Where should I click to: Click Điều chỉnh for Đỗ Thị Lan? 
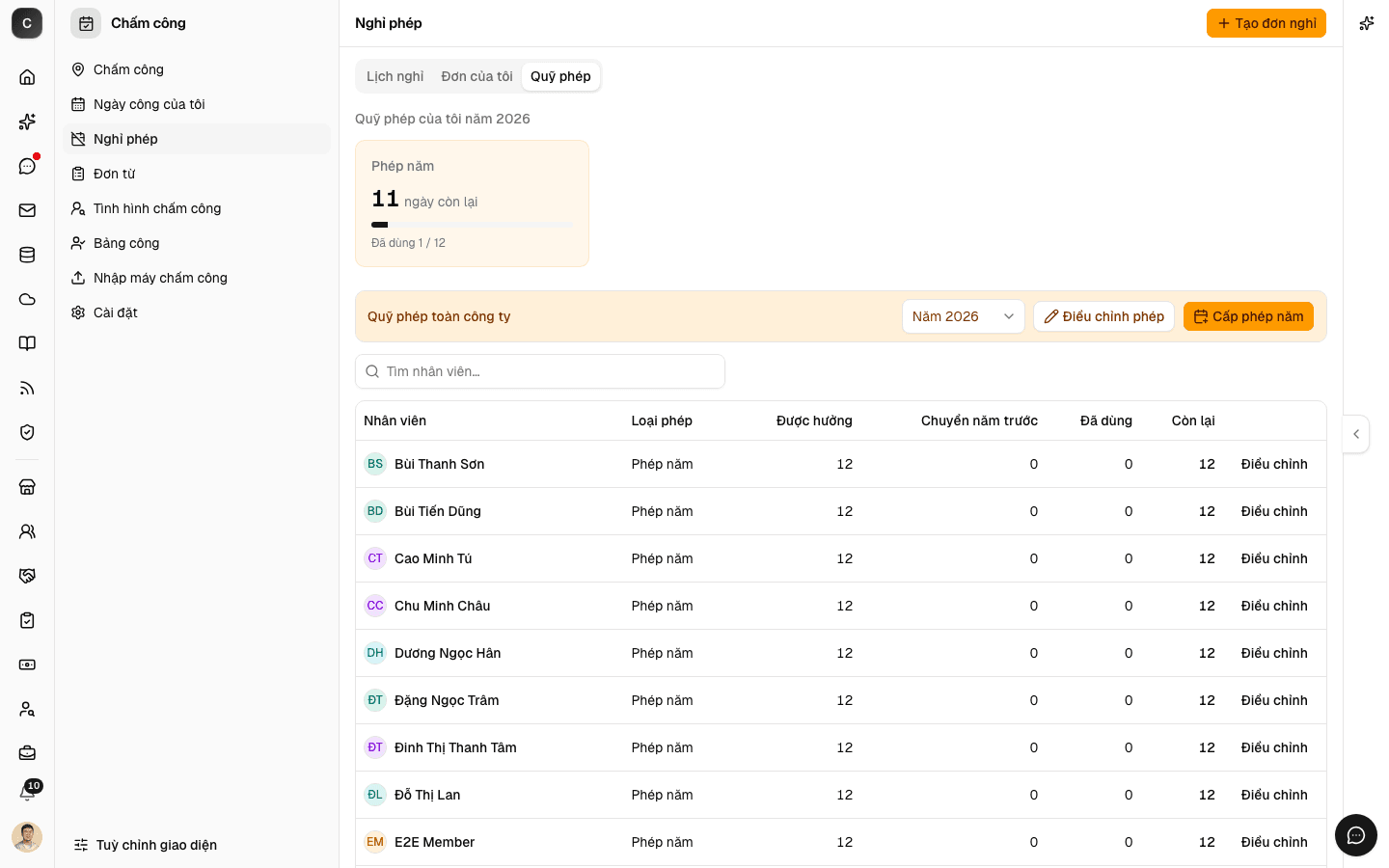1274,795
